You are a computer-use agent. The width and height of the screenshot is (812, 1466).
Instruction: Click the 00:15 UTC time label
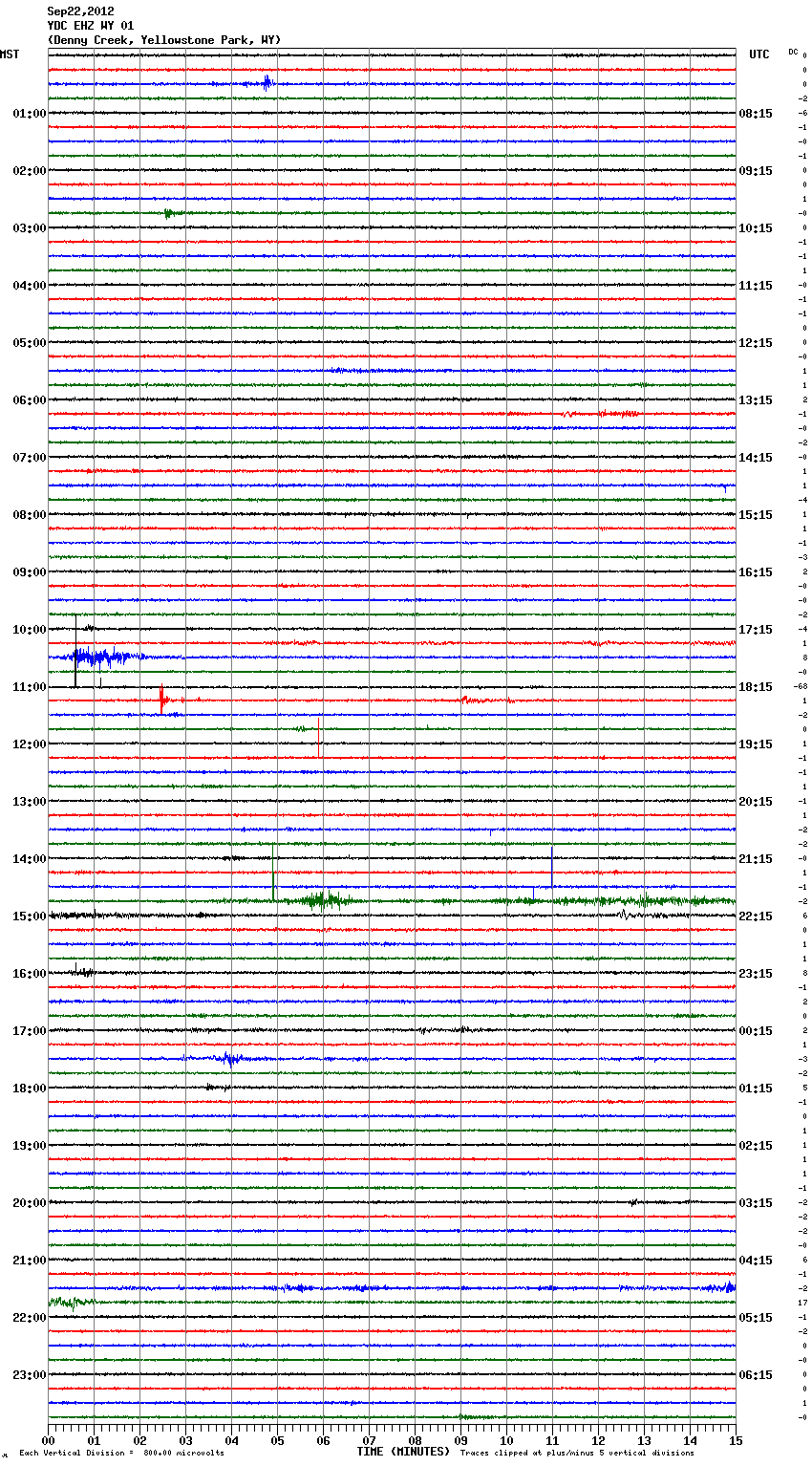[x=756, y=1031]
